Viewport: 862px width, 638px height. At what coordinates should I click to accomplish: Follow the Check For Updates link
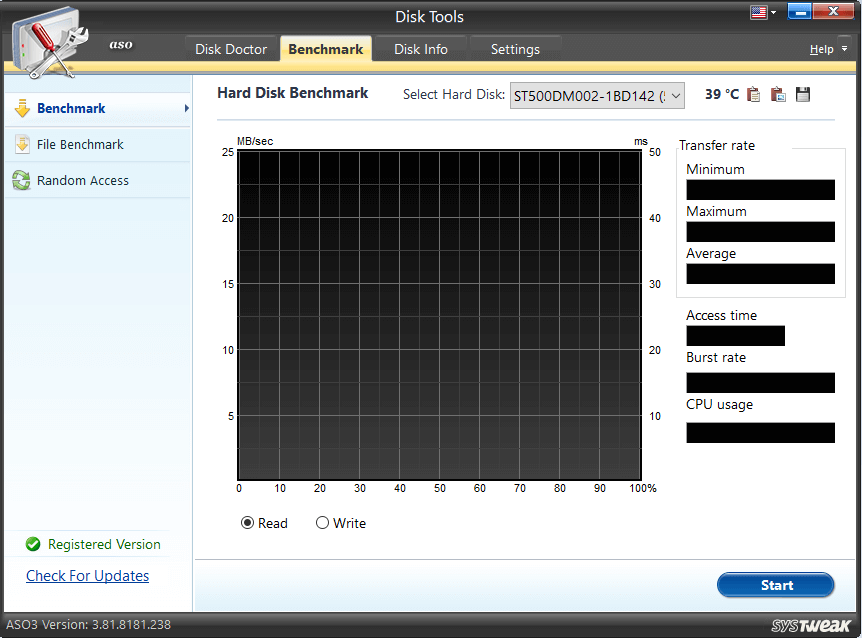click(88, 576)
